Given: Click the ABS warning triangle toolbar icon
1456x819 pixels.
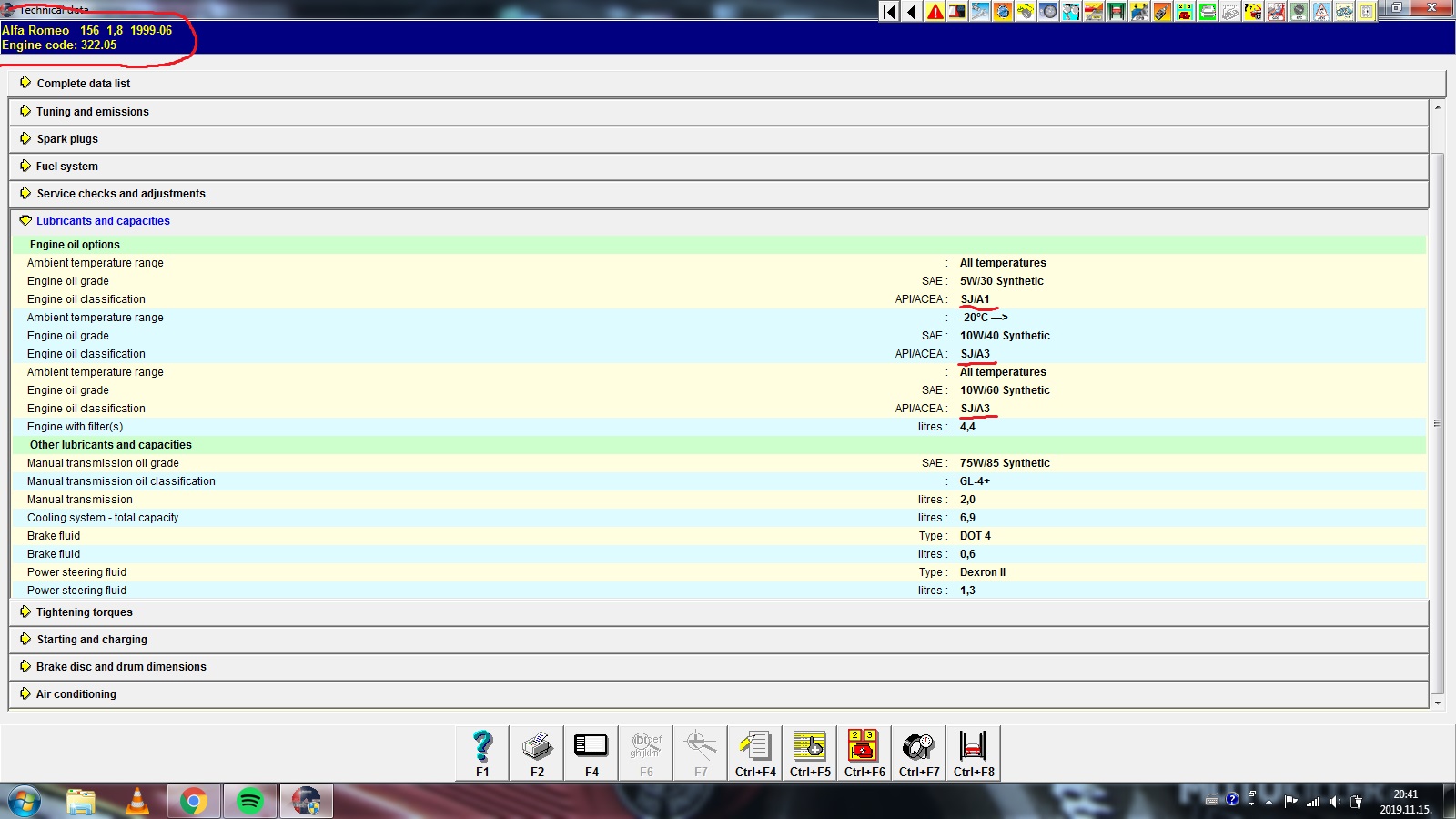Looking at the screenshot, I should pyautogui.click(x=1321, y=12).
